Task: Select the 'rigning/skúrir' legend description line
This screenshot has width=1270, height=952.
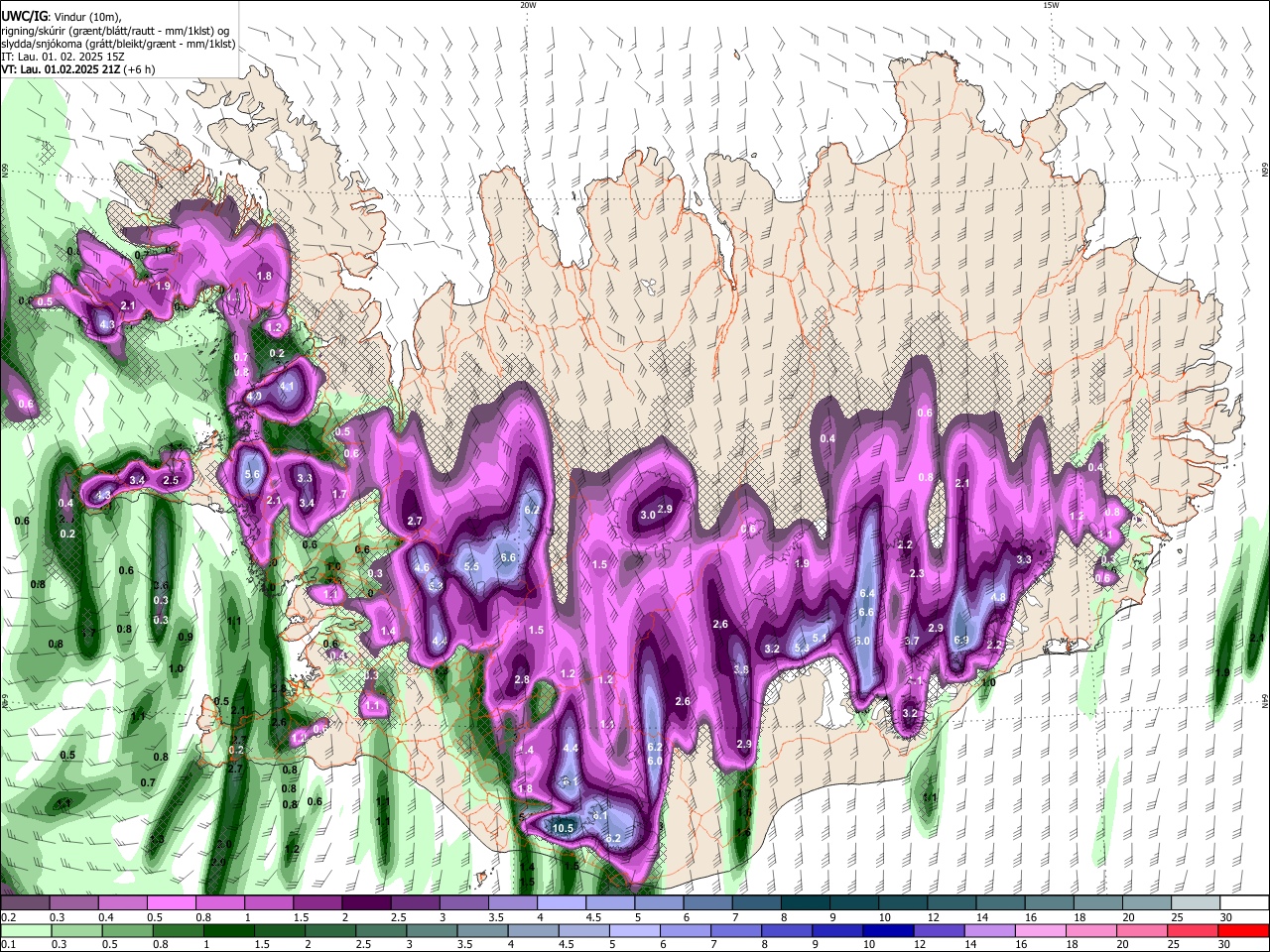Action: 116,30
